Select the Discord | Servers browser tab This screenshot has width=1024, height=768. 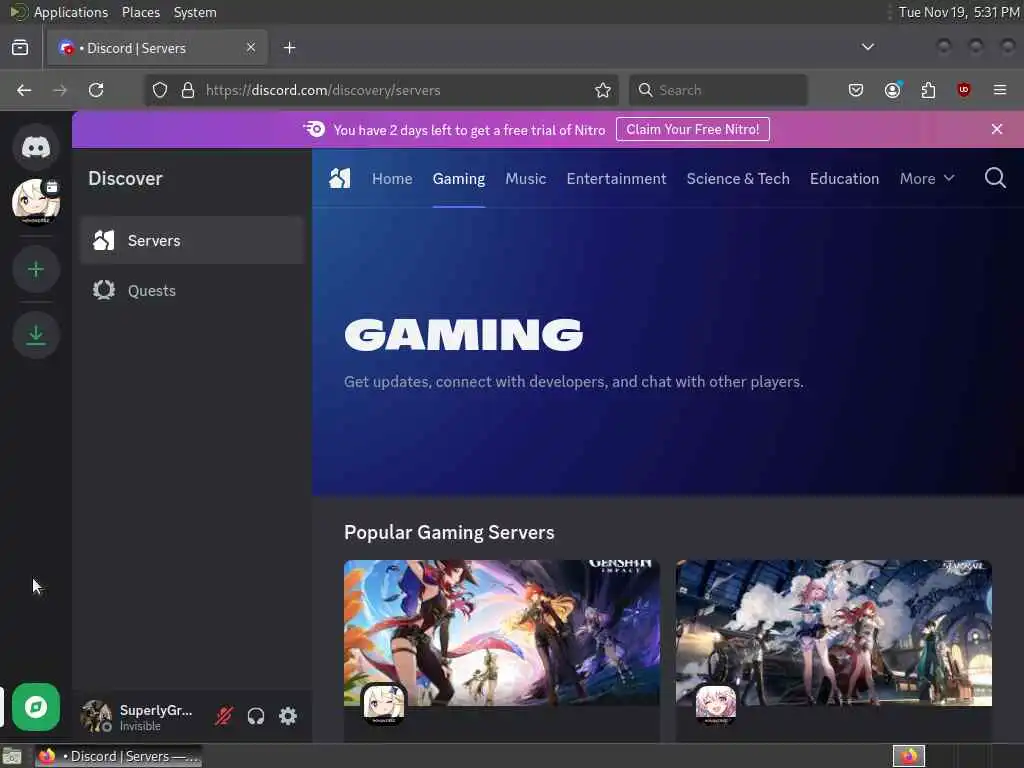[x=157, y=48]
